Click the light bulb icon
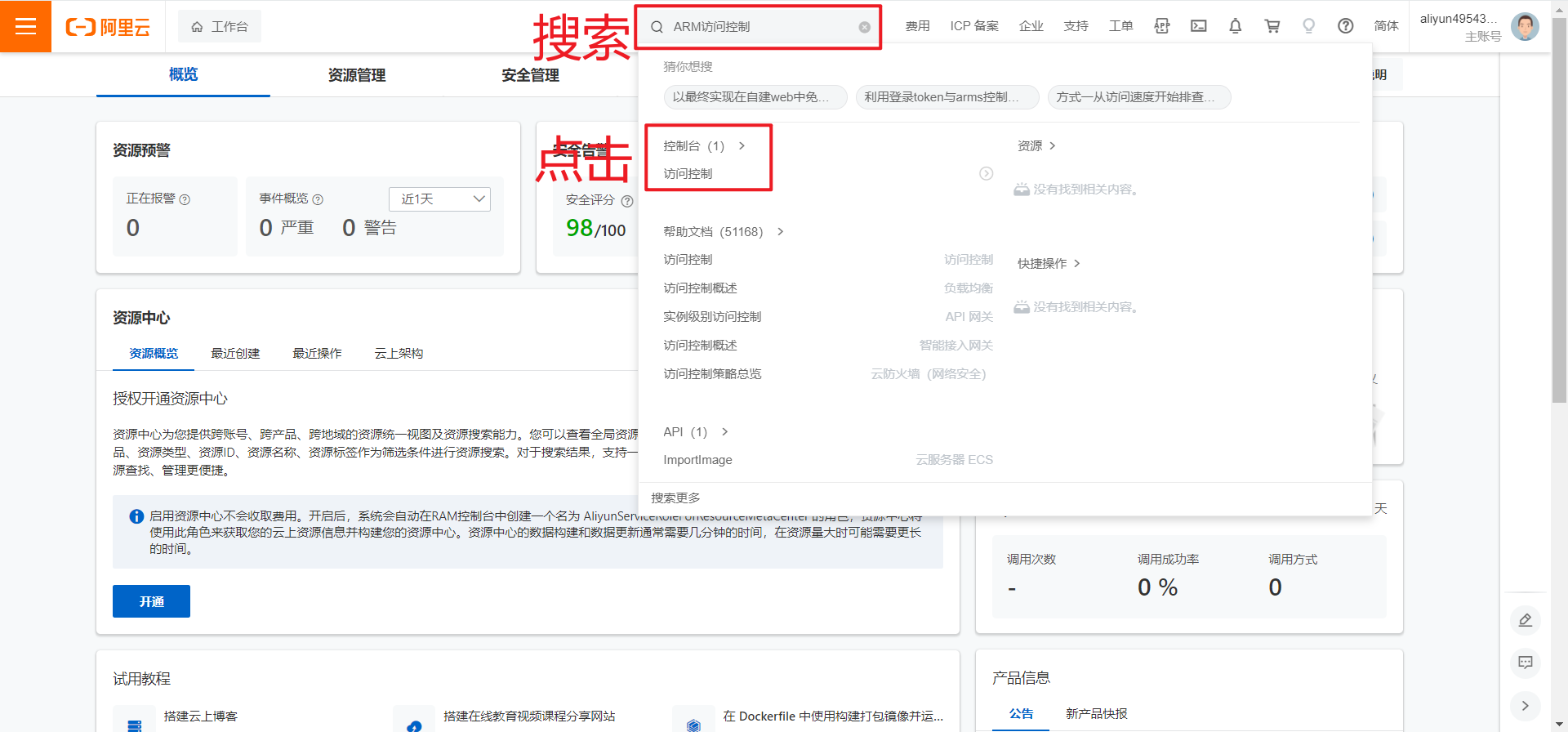Image resolution: width=1568 pixels, height=732 pixels. [1309, 26]
